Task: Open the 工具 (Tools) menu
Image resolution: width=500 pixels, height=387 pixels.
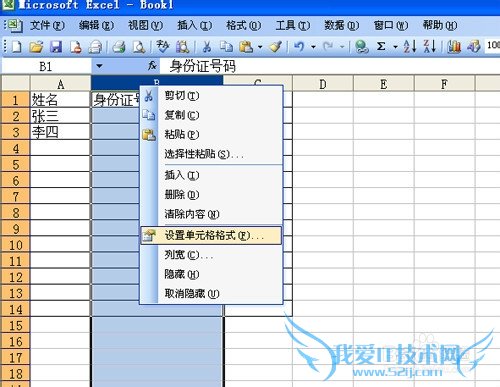Action: point(293,25)
